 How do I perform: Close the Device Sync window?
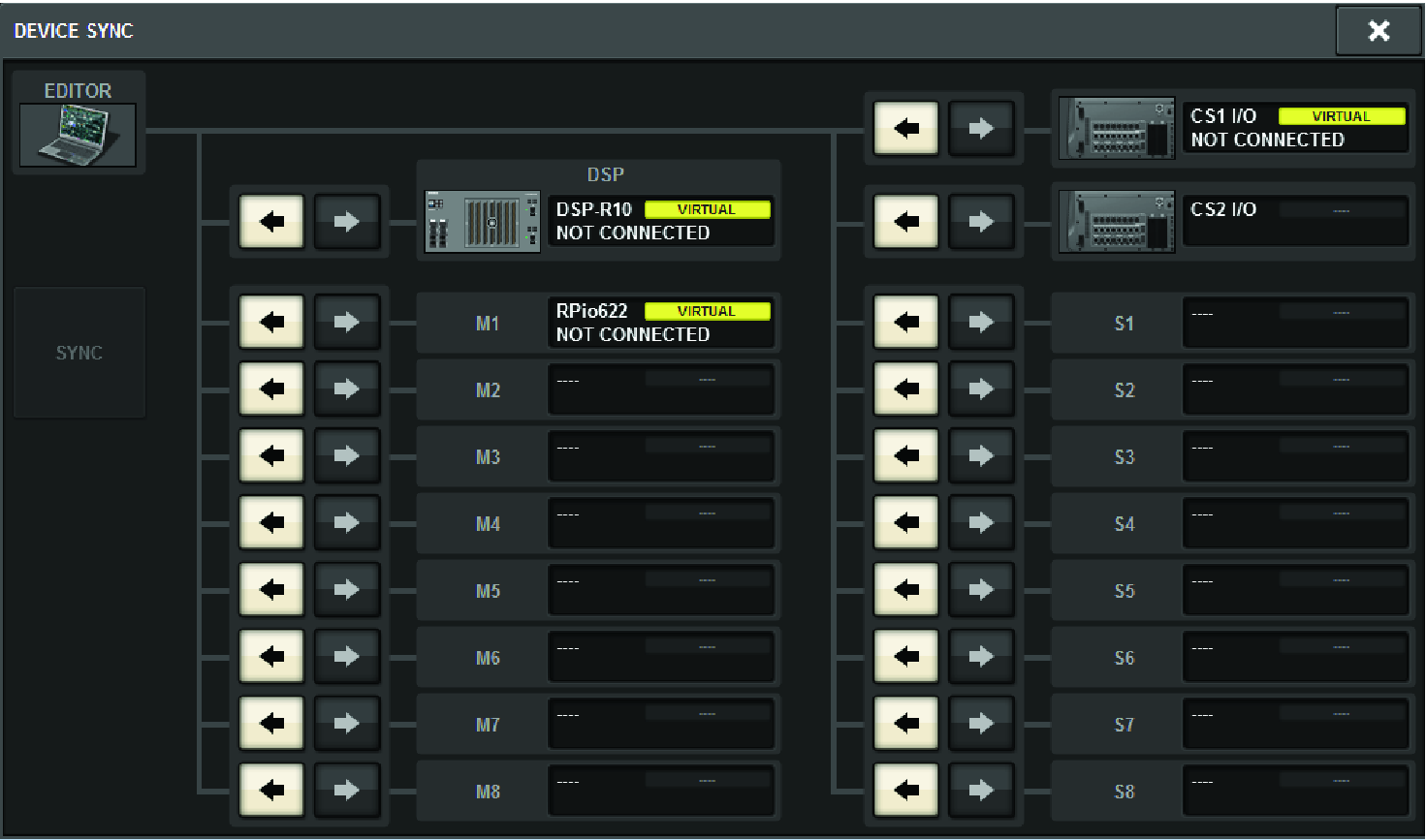(1378, 31)
